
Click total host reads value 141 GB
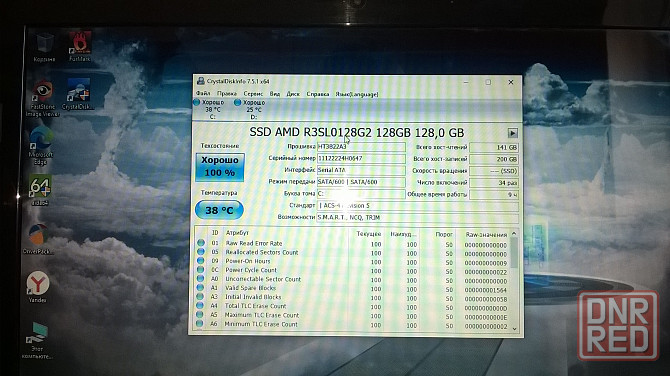494,147
